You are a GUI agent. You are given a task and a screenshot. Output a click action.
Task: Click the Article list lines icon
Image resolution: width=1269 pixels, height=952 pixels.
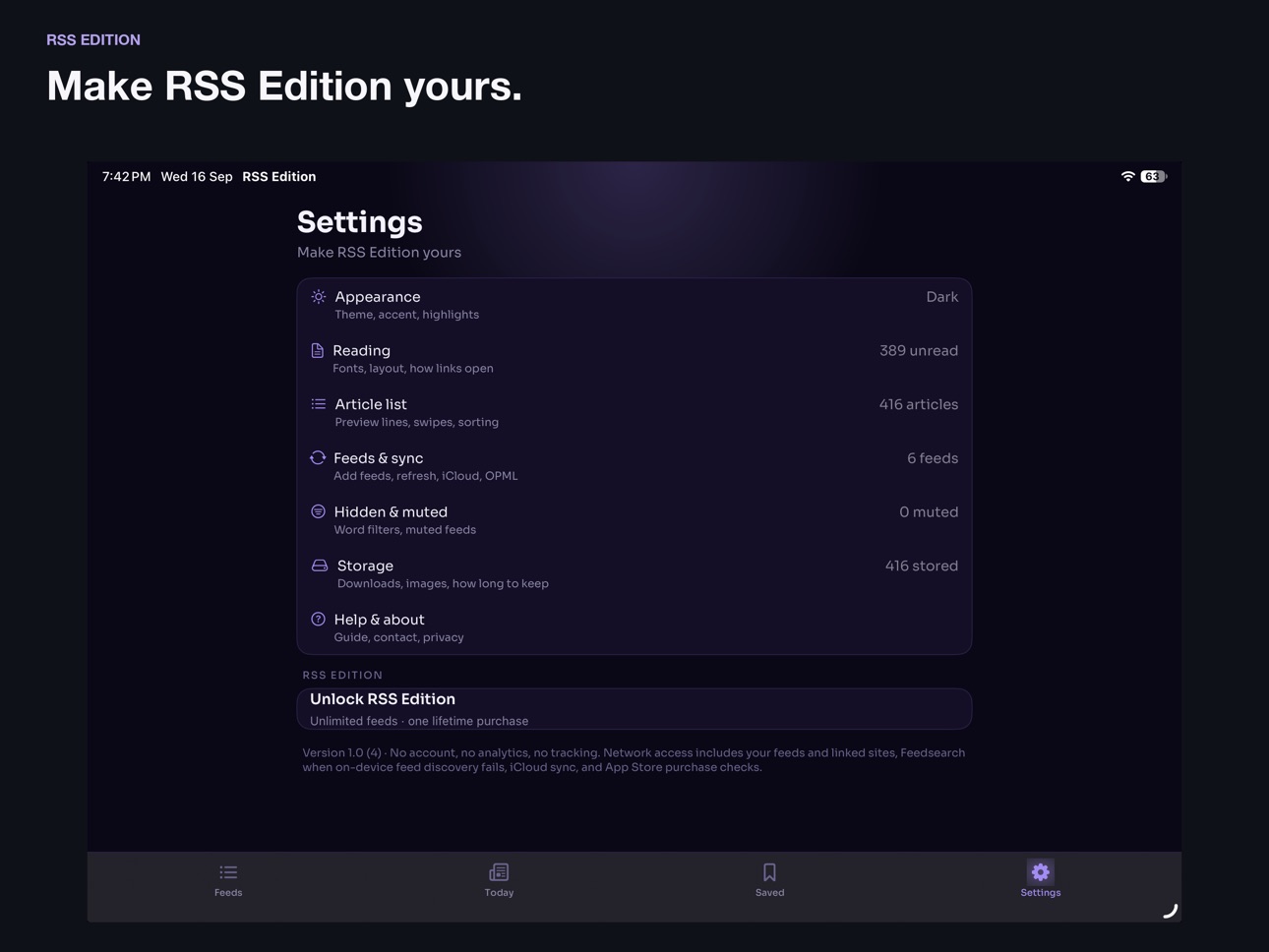coord(319,404)
